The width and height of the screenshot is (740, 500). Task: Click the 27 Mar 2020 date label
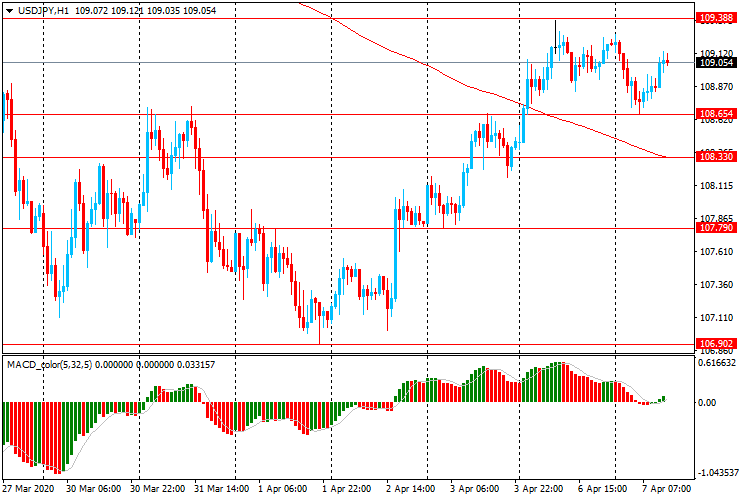coord(28,488)
